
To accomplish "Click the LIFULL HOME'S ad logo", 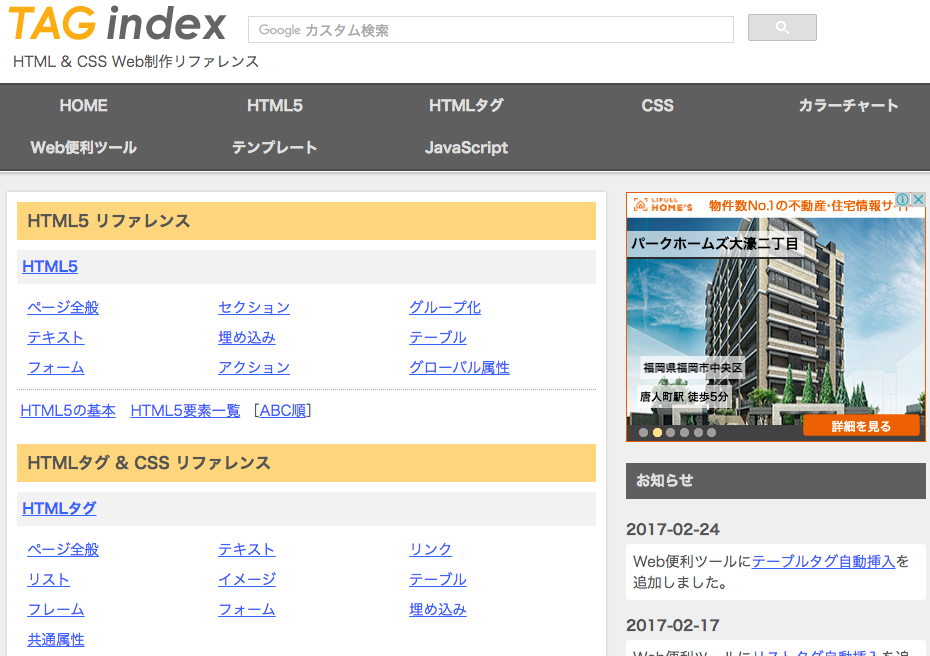I will pos(663,205).
